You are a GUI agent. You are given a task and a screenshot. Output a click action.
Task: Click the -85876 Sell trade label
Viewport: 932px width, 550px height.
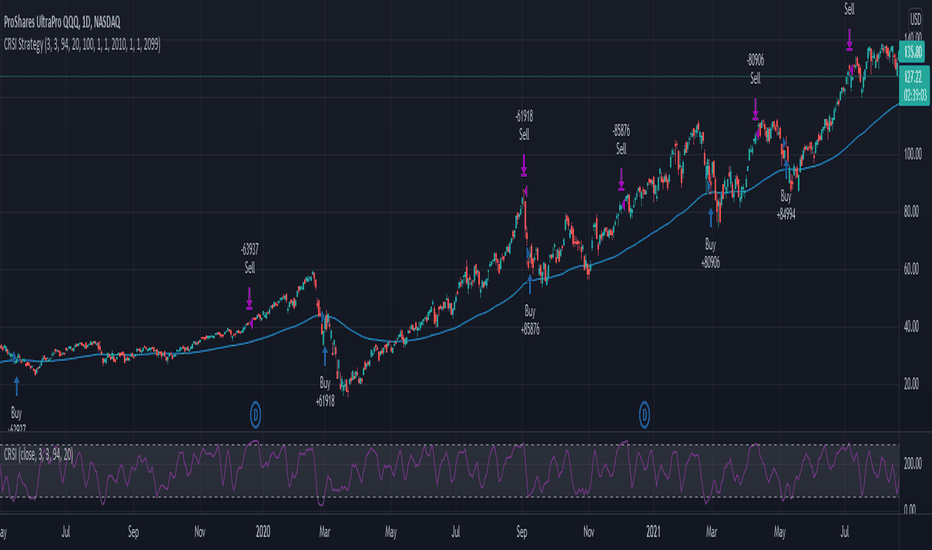[621, 140]
